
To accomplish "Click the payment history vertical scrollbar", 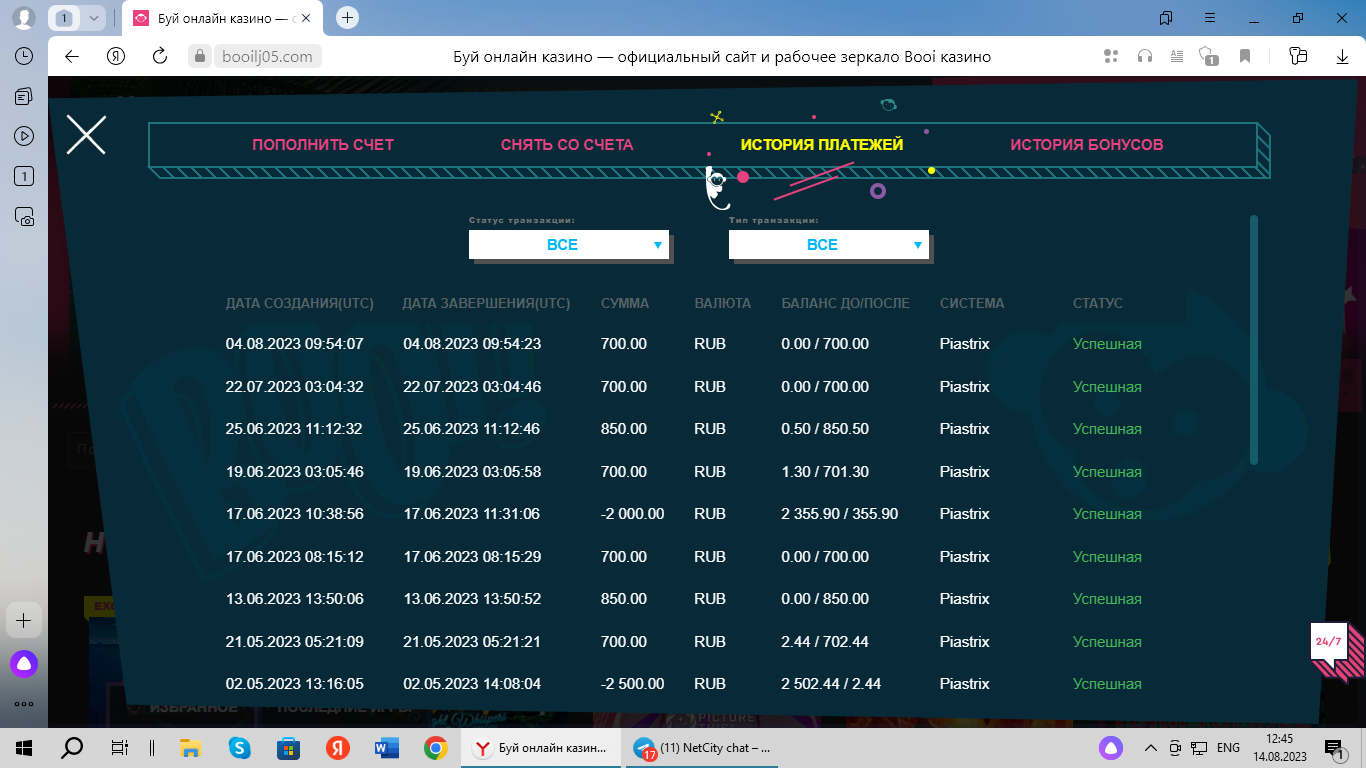I will [1254, 340].
